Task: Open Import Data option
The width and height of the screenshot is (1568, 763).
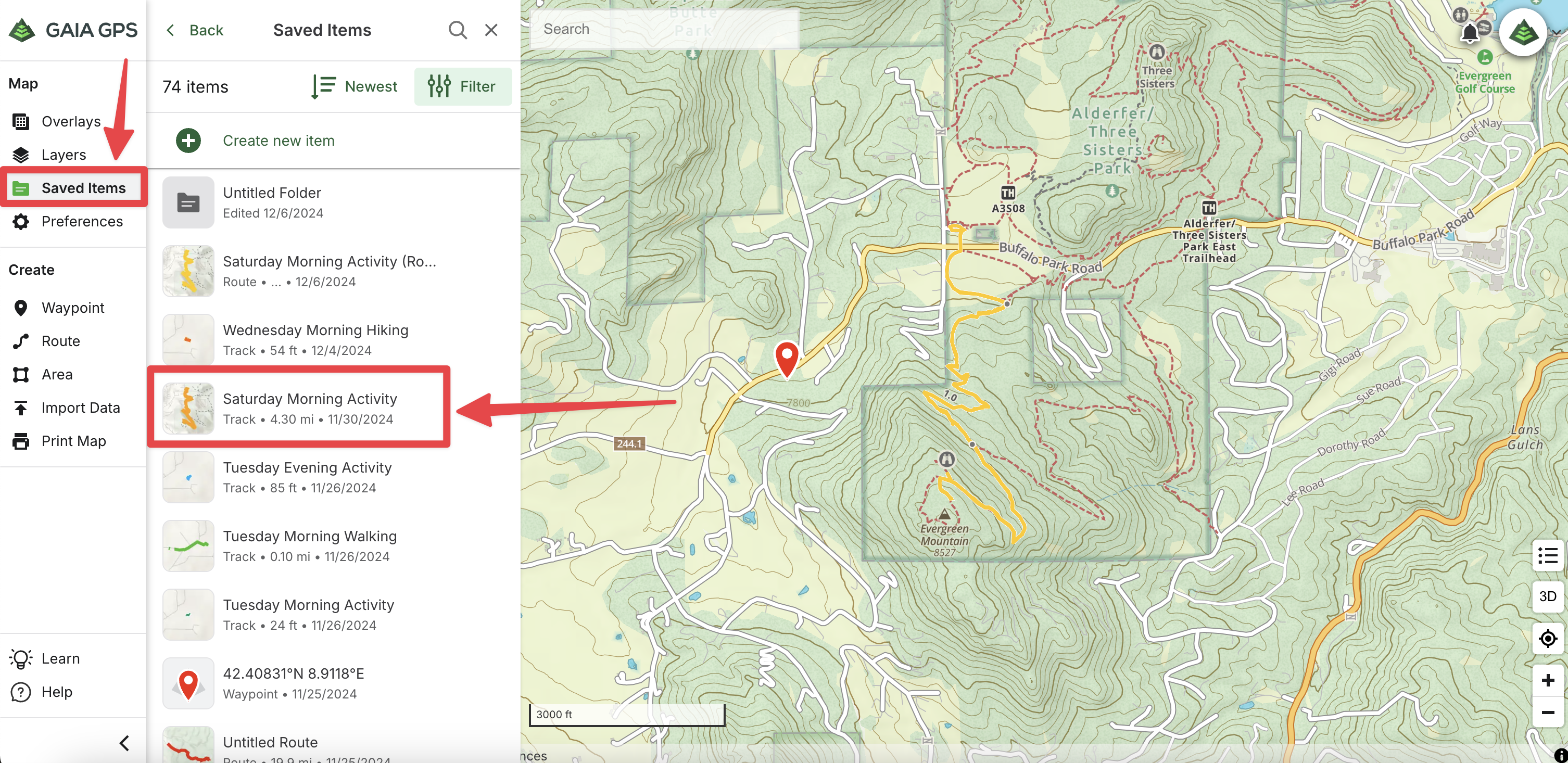Action: pyautogui.click(x=80, y=408)
